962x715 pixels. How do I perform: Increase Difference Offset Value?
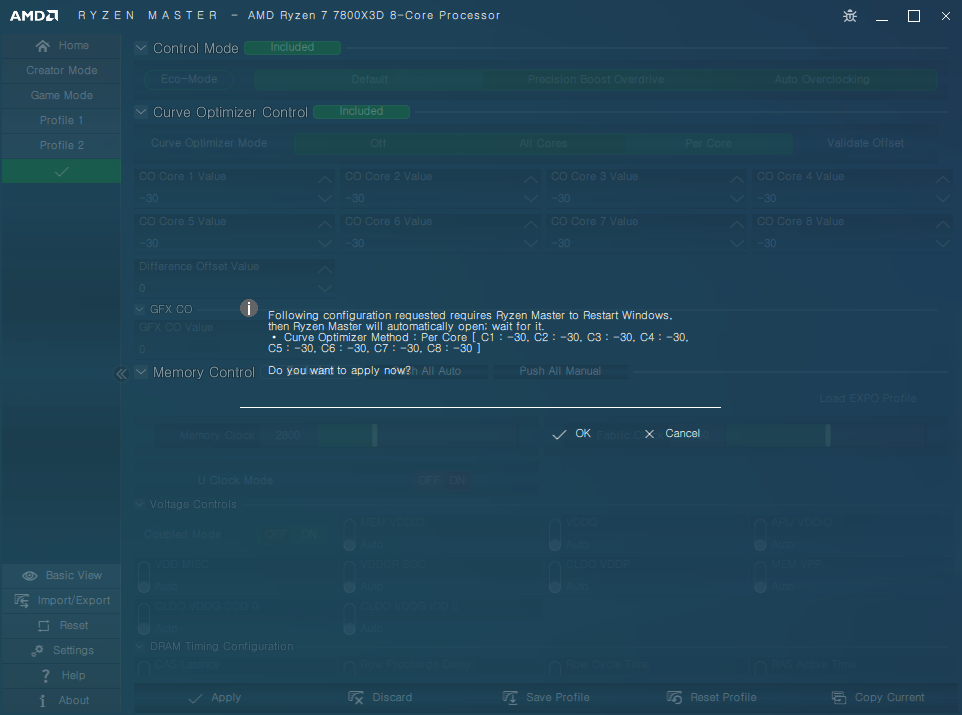point(325,269)
